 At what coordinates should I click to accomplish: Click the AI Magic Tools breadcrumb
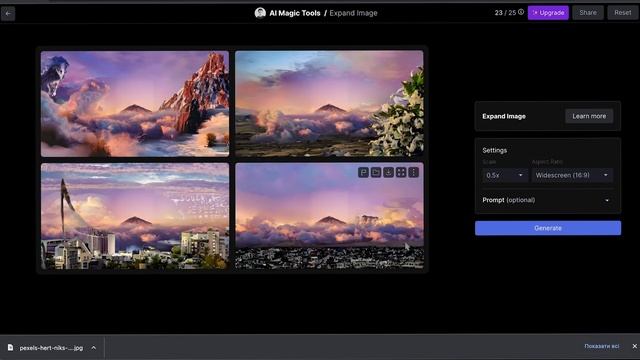coord(295,13)
